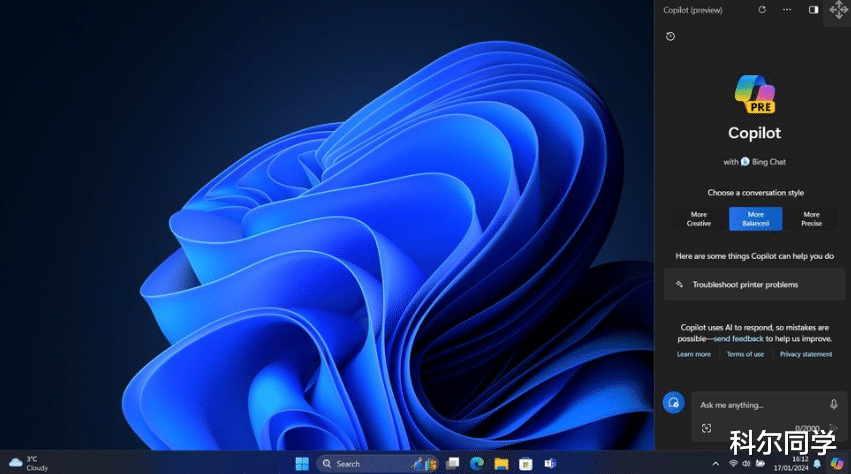The width and height of the screenshot is (851, 474).
Task: Click the Copilot PRE logo
Action: tap(754, 94)
